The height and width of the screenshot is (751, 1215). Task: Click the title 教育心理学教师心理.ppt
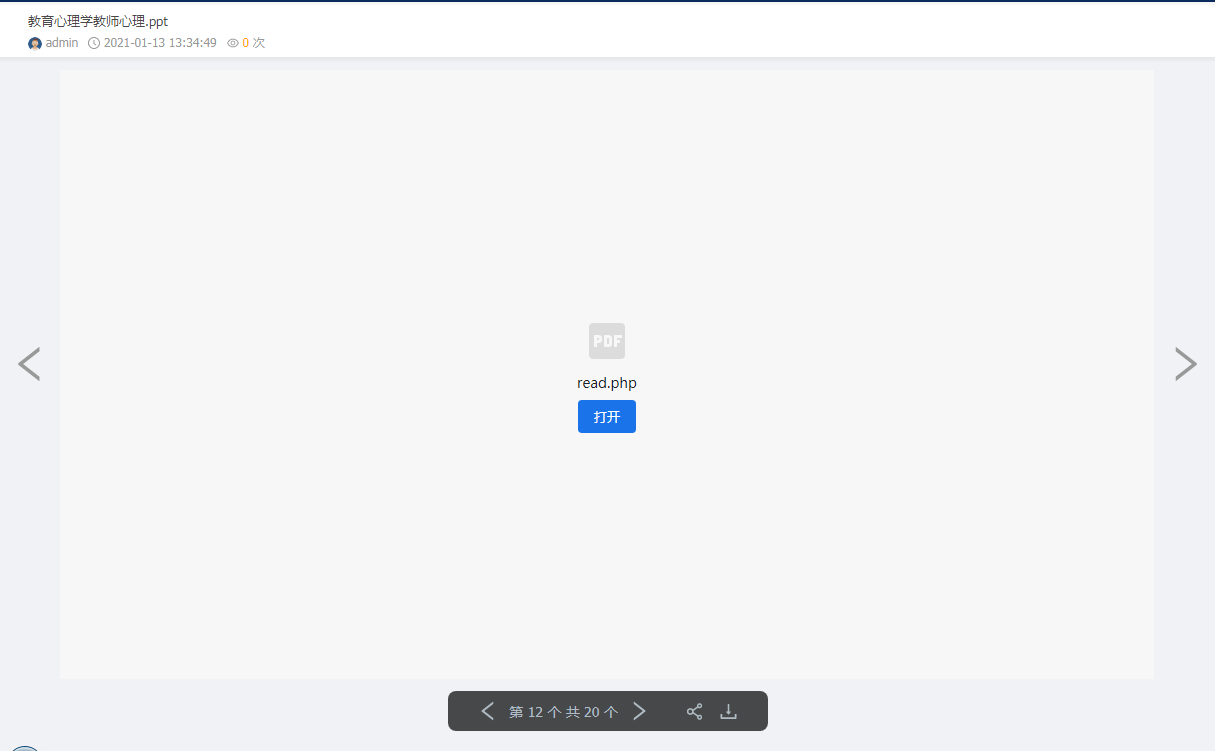[x=98, y=21]
